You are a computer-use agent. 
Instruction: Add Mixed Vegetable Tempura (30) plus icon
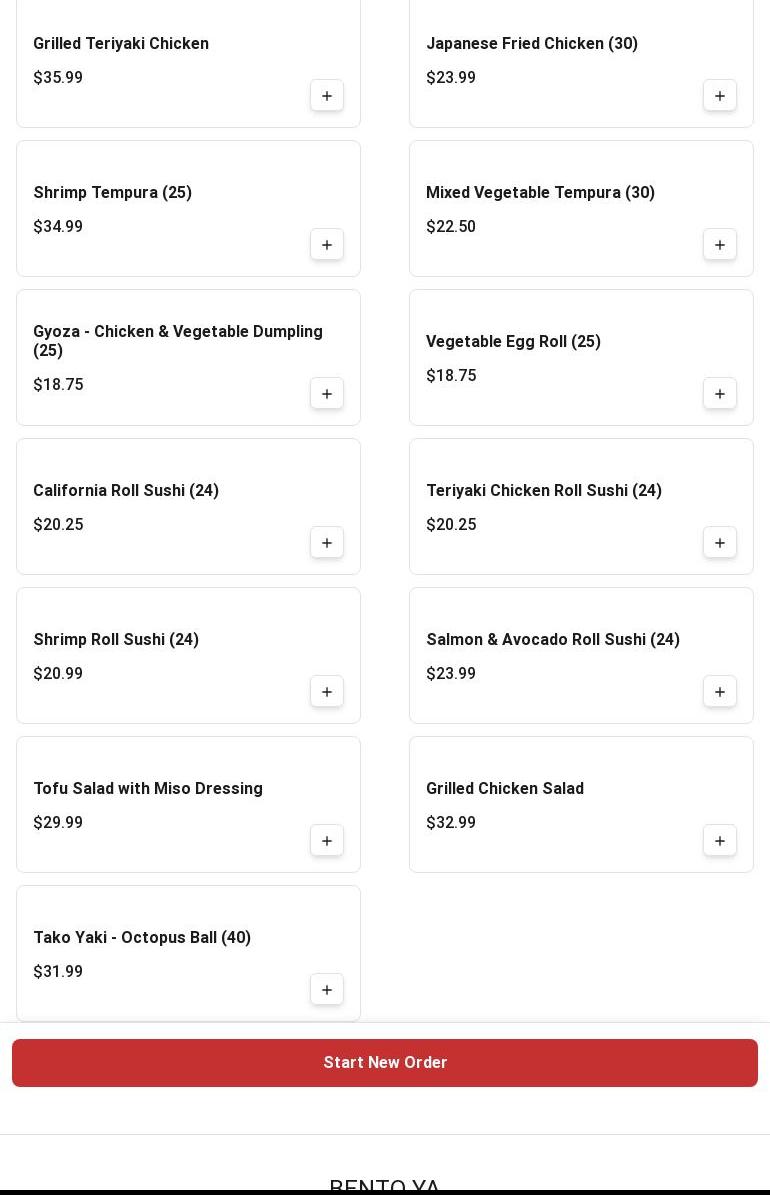pos(719,245)
